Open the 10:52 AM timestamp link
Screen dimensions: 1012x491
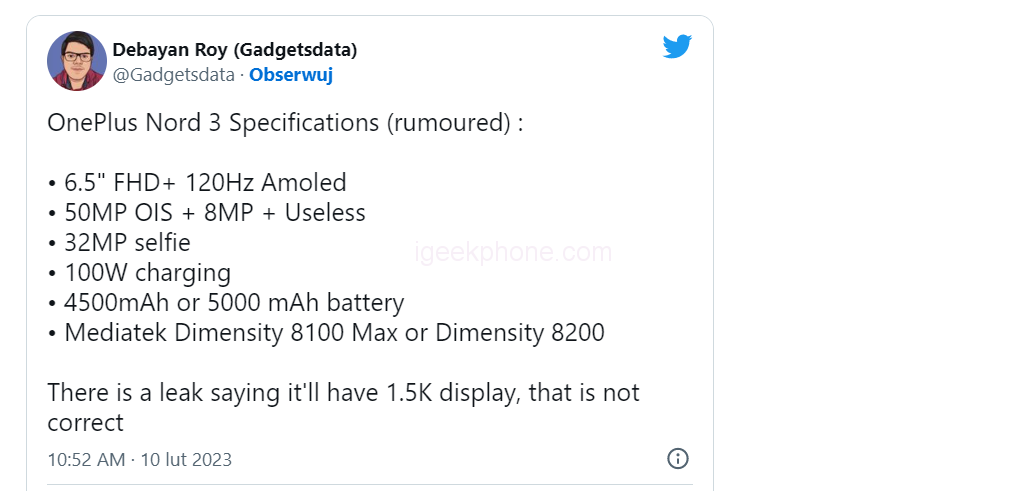point(86,460)
